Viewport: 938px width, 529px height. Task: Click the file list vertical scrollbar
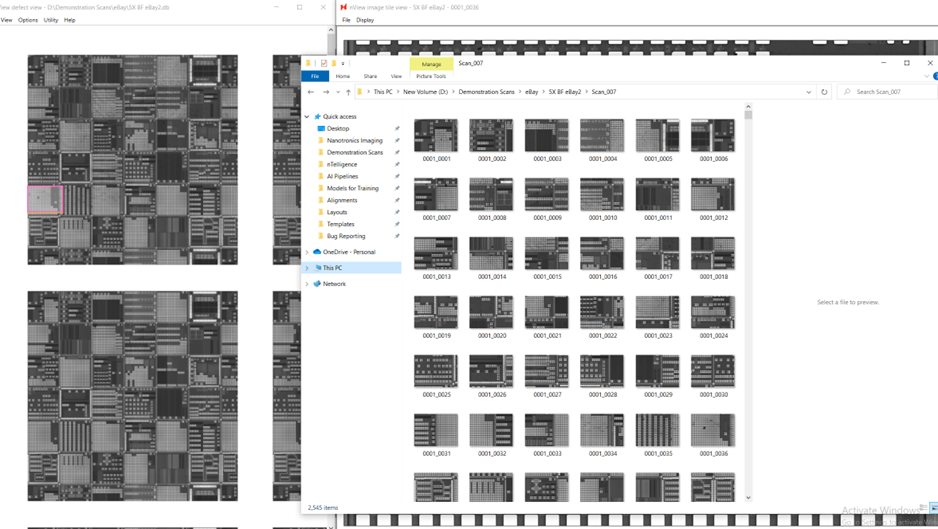coord(748,300)
